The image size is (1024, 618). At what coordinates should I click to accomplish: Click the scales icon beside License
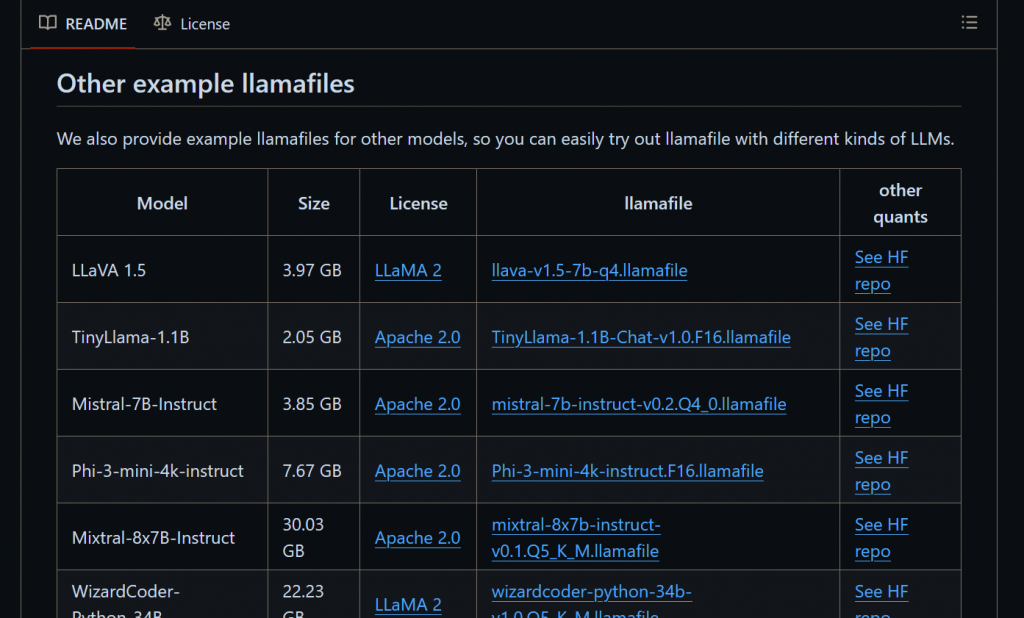coord(161,23)
